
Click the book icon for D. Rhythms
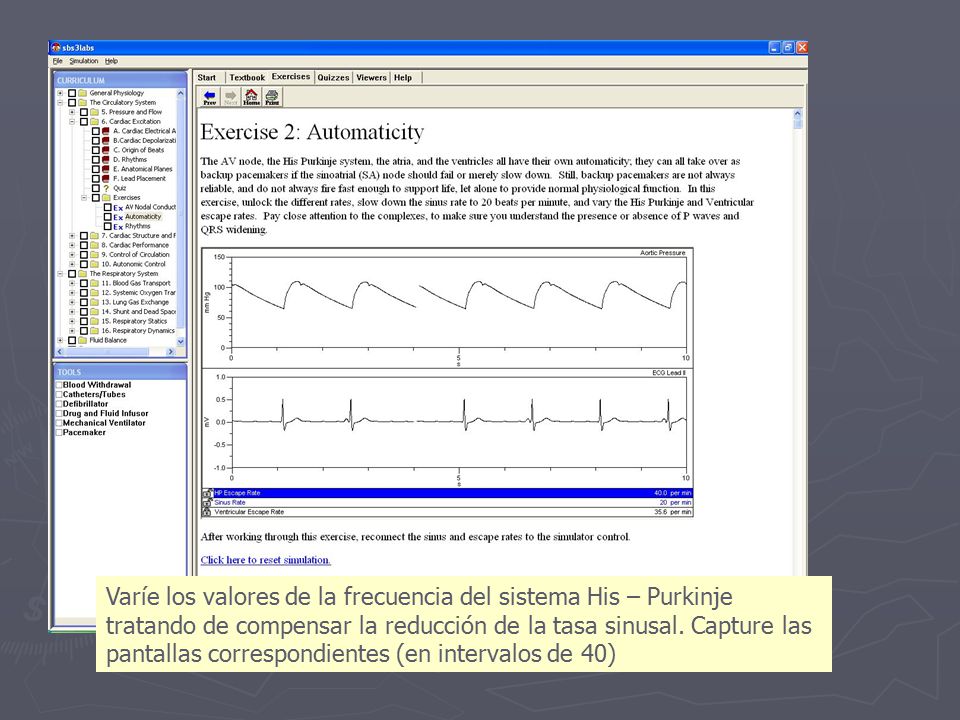click(x=106, y=159)
